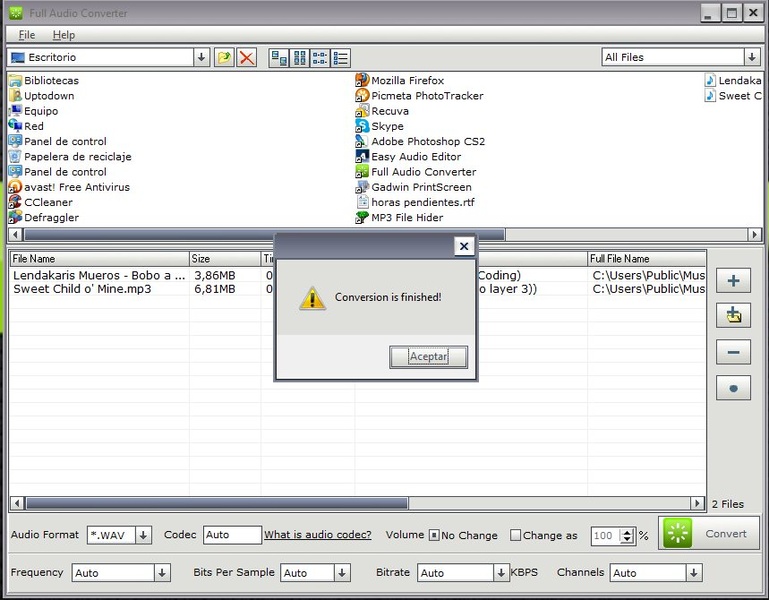769x600 pixels.
Task: Toggle the No Change volume checkbox
Action: point(434,535)
